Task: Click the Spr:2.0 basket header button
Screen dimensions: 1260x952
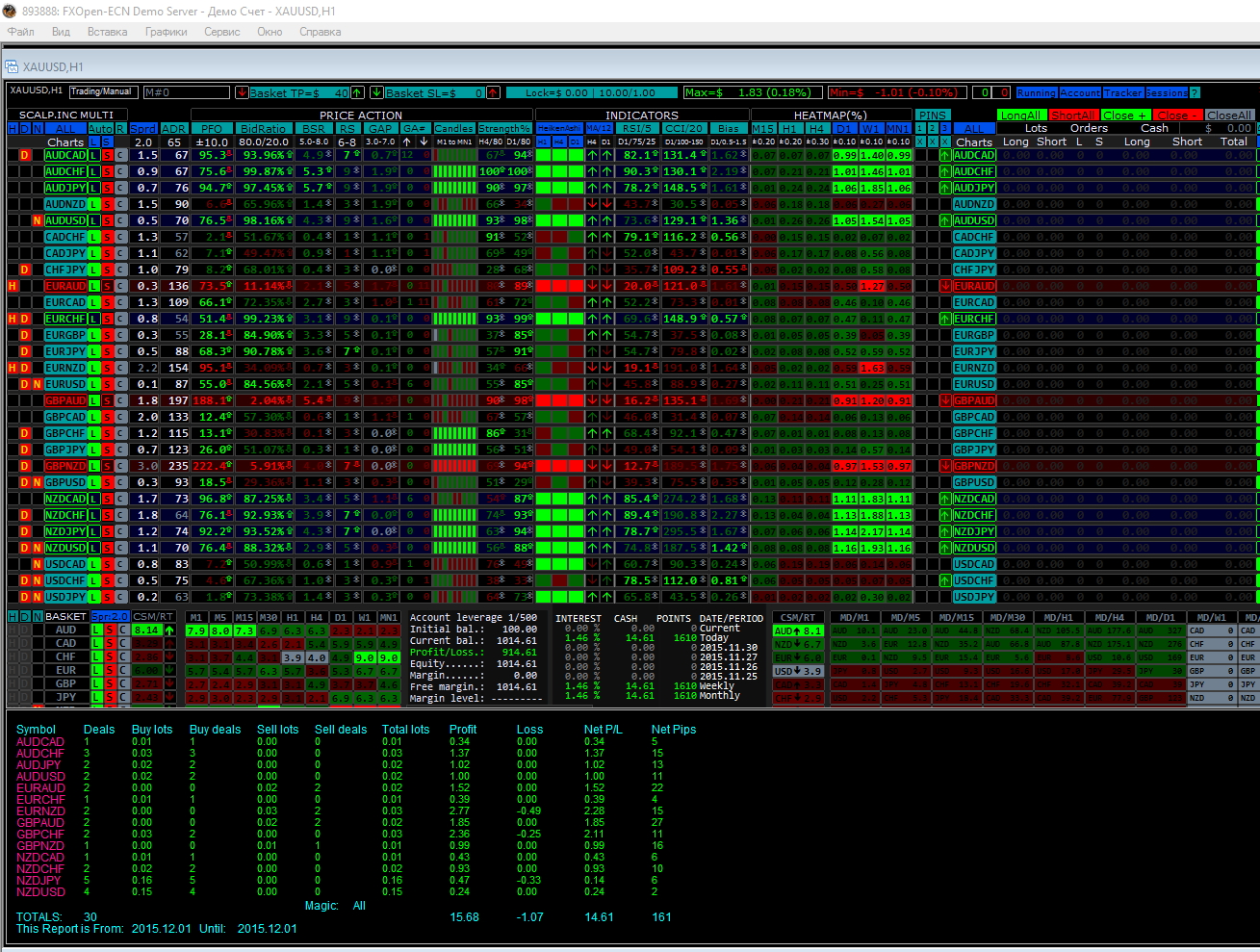Action: tap(110, 616)
